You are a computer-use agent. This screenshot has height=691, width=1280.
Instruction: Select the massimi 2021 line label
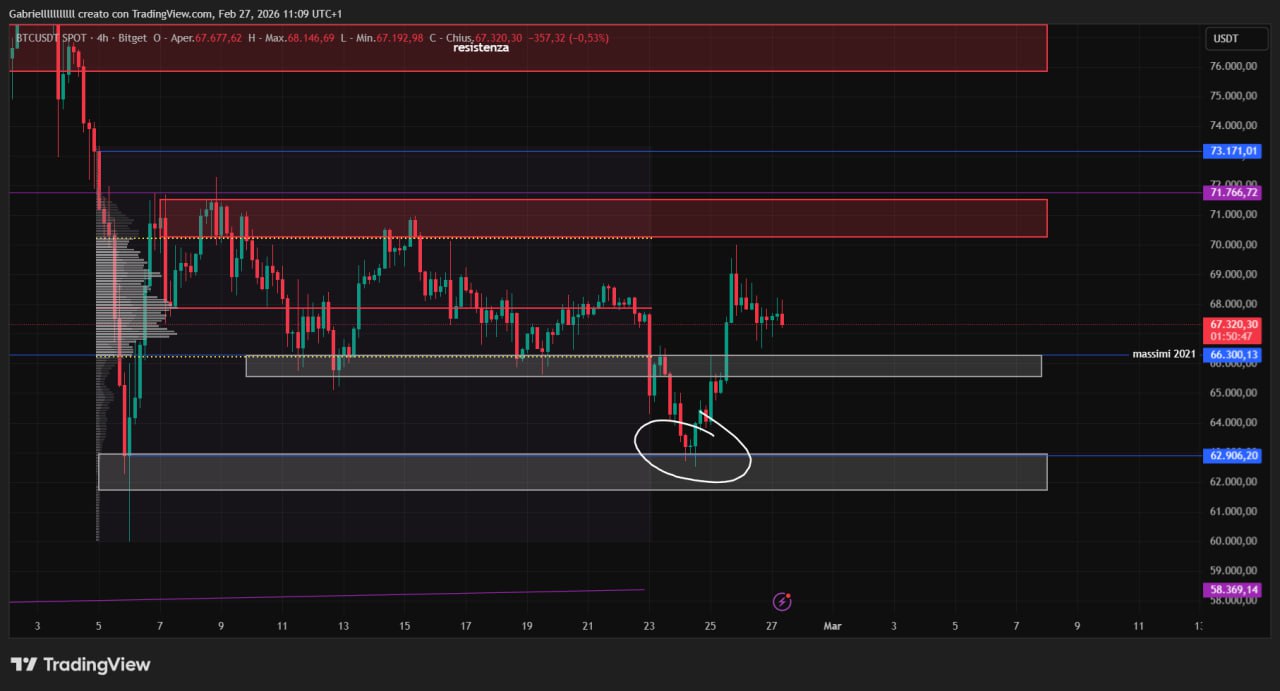click(1163, 355)
